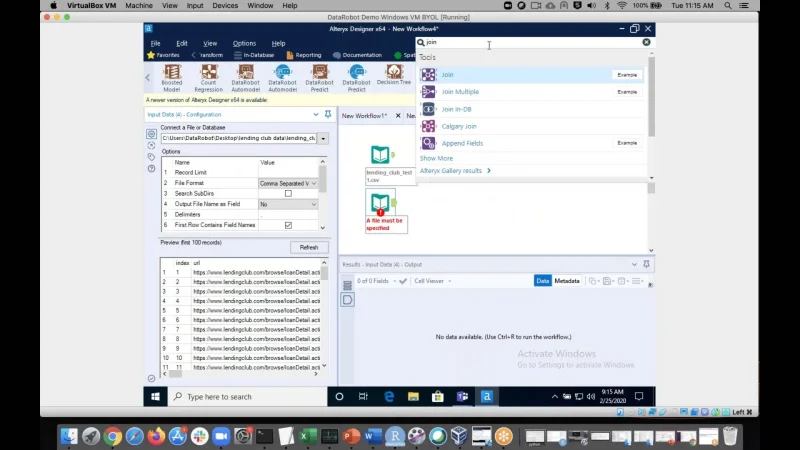Select the Boosted Model tool icon

pyautogui.click(x=172, y=72)
